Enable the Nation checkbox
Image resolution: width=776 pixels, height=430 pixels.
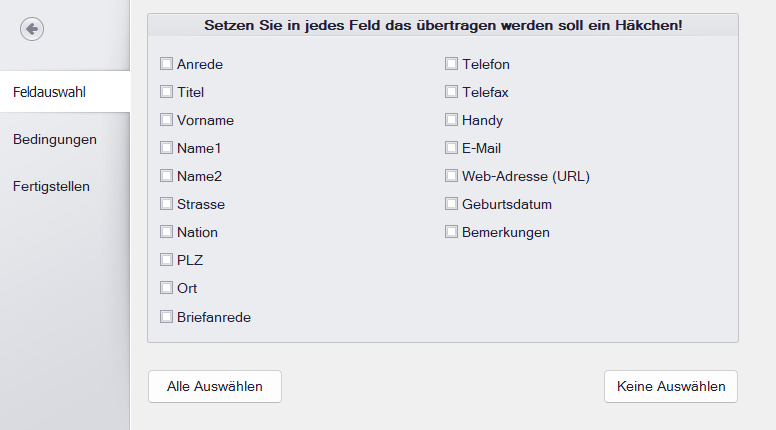pyautogui.click(x=167, y=232)
